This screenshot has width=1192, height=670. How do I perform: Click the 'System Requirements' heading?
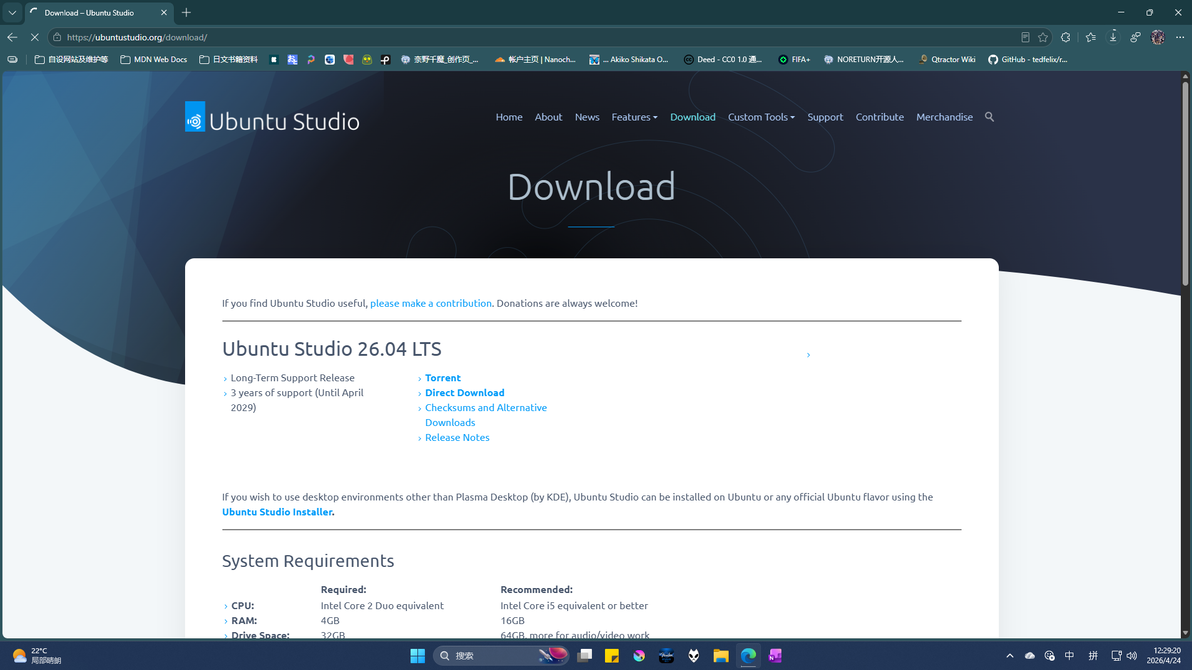[308, 561]
